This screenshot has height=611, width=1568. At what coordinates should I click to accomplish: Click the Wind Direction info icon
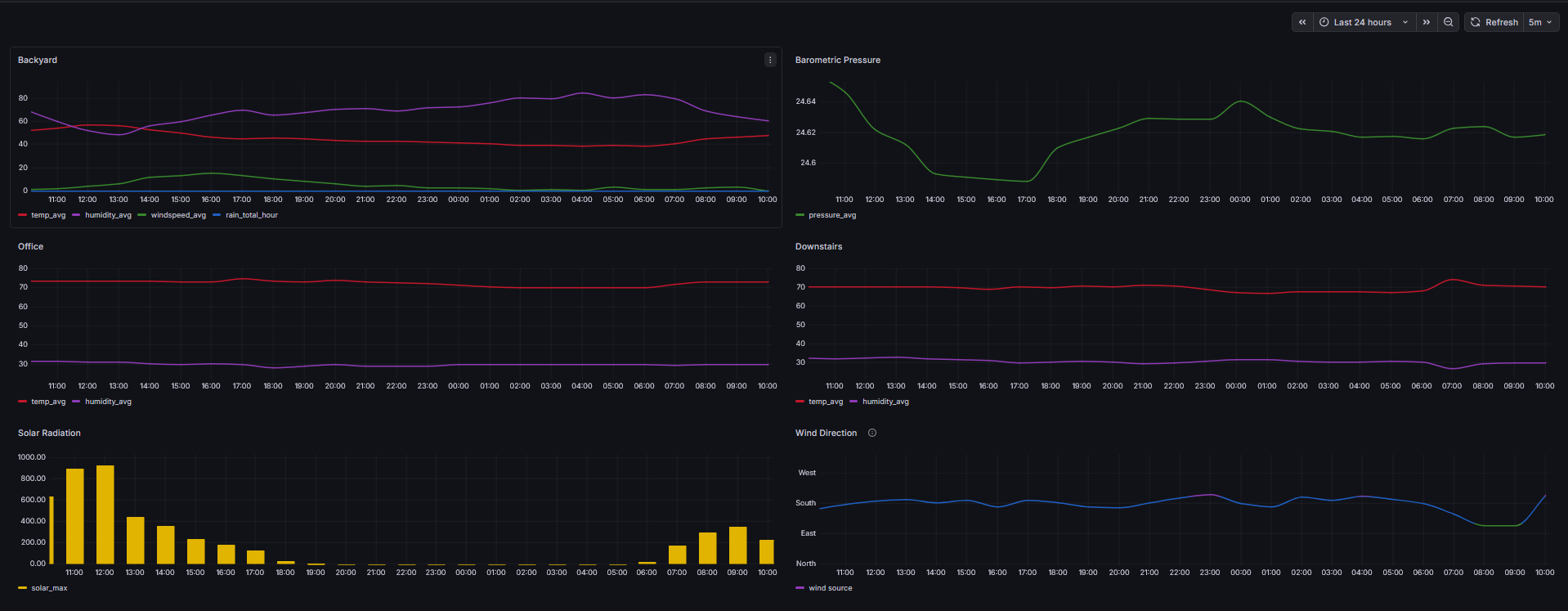(872, 433)
